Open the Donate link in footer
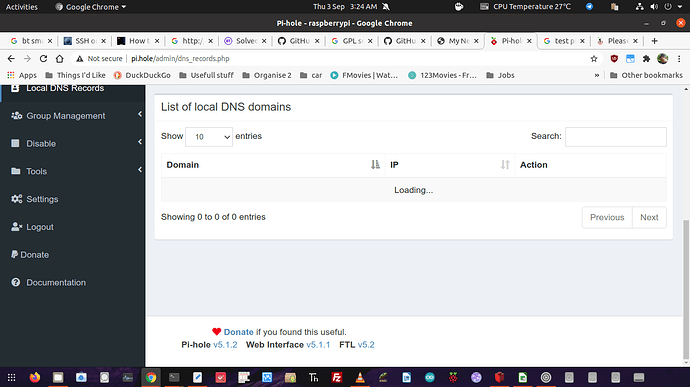The width and height of the screenshot is (690, 387). point(239,332)
